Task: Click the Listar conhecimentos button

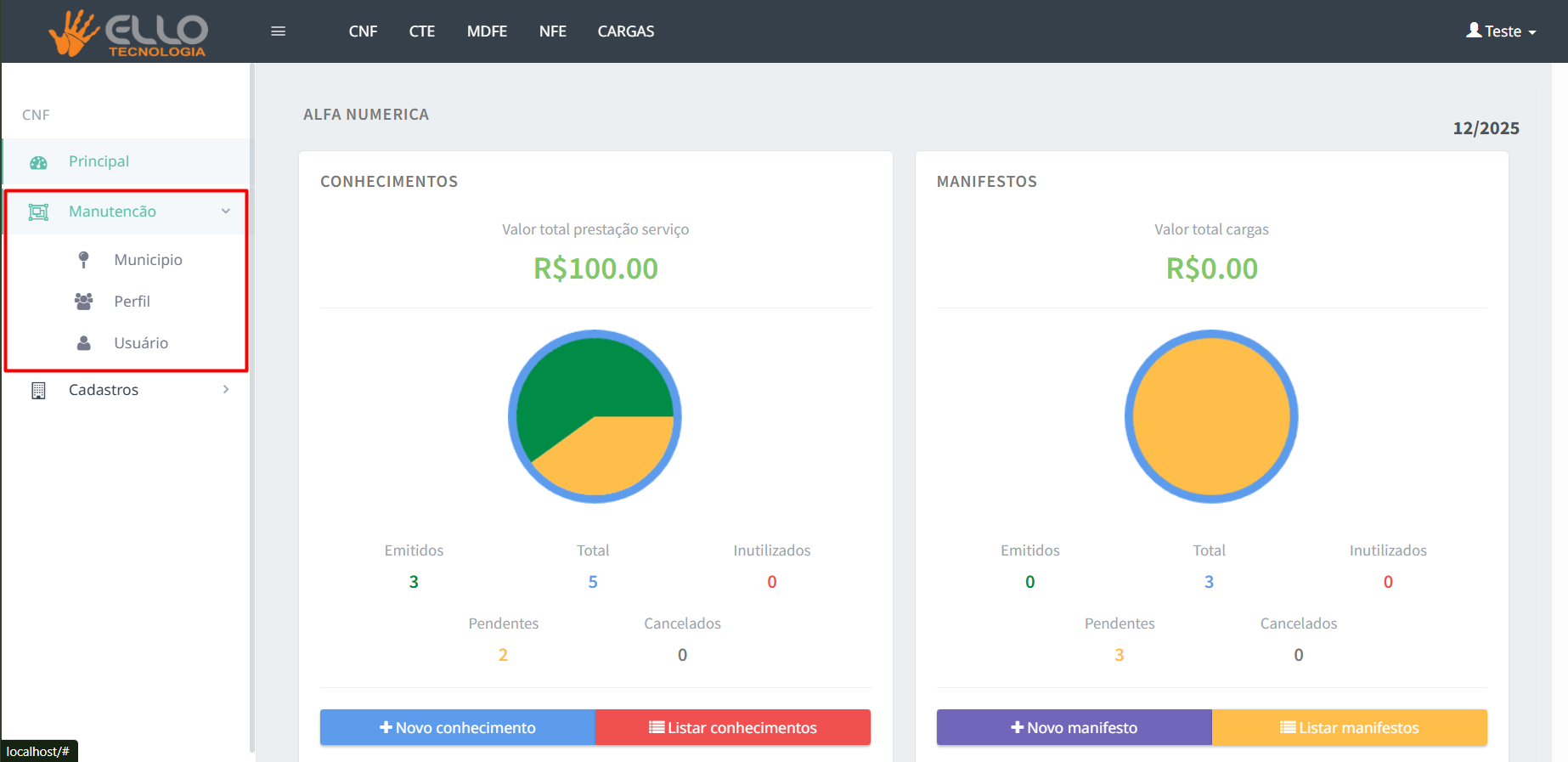Action: 733,728
